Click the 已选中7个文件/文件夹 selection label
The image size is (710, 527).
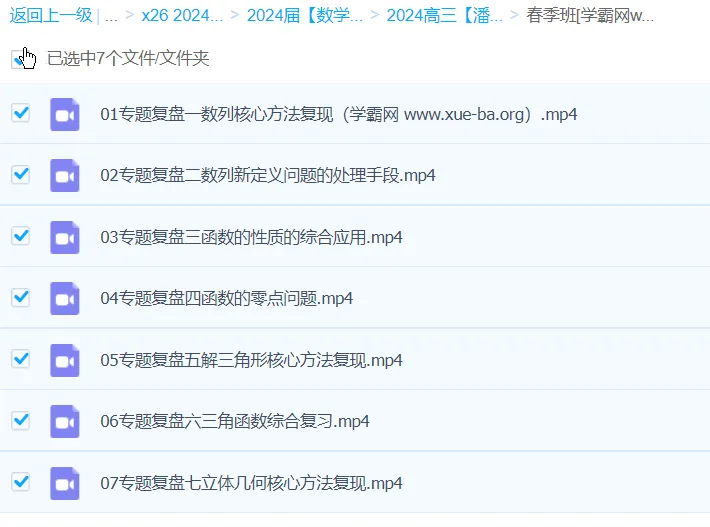[128, 58]
